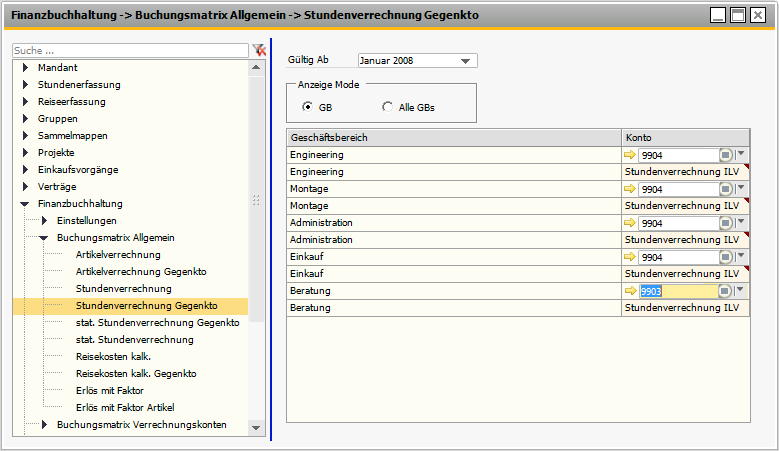Screen dimensions: 779x451
Task: Open account chooser button in Administration row
Action: click(x=726, y=223)
